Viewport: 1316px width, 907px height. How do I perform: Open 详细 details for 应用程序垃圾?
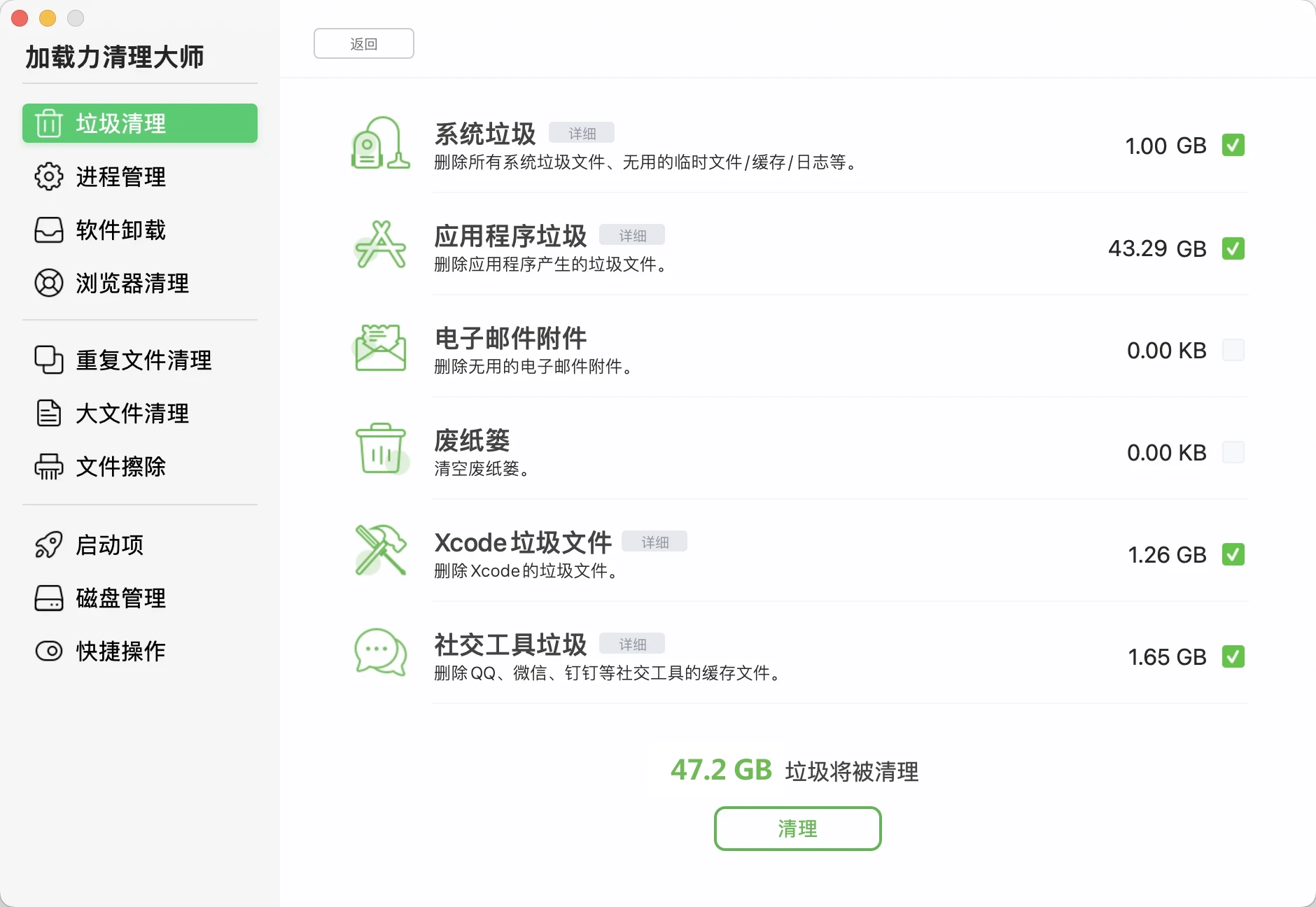click(x=632, y=235)
